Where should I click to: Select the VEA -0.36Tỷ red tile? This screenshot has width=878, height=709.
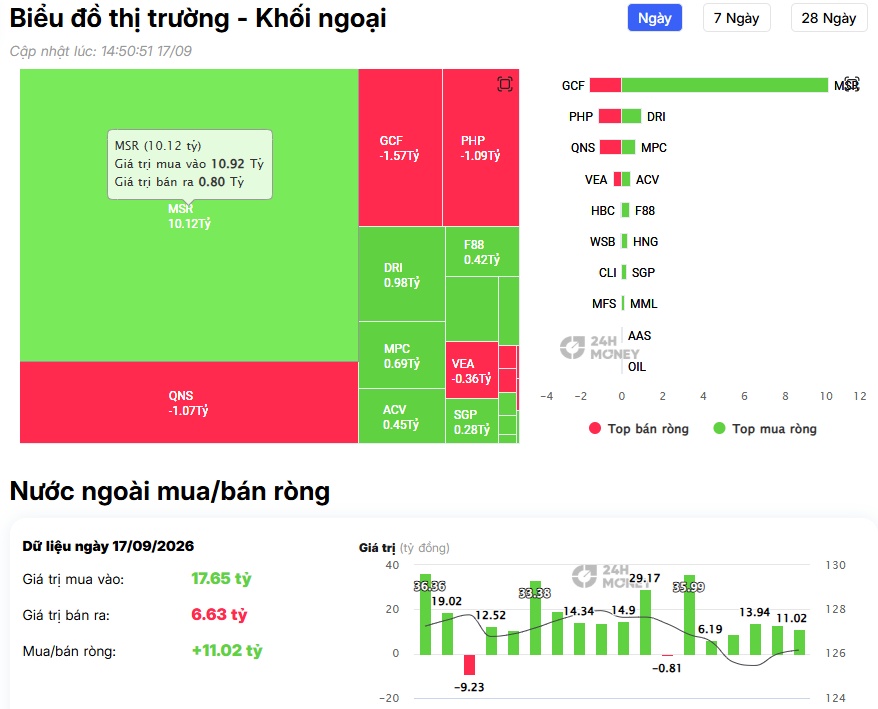pos(471,370)
